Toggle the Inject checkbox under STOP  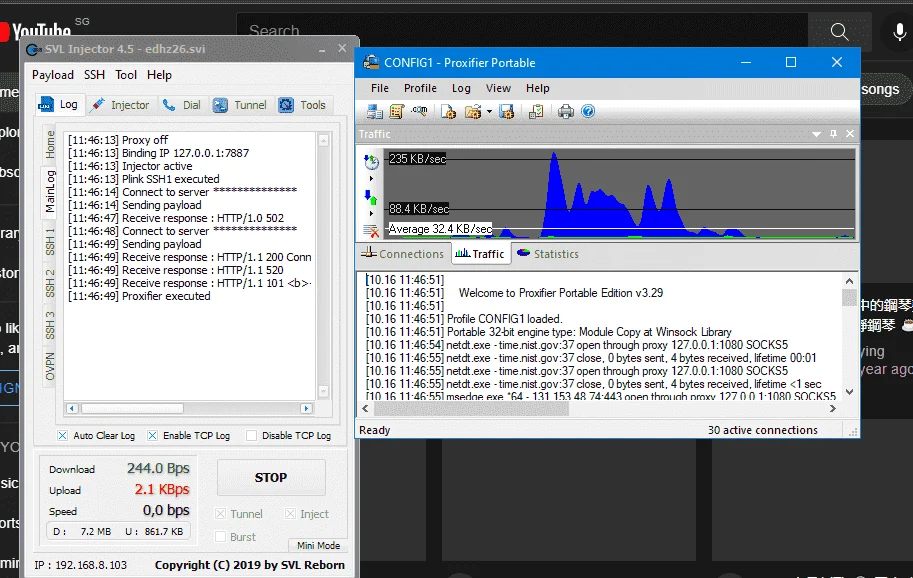pyautogui.click(x=290, y=513)
